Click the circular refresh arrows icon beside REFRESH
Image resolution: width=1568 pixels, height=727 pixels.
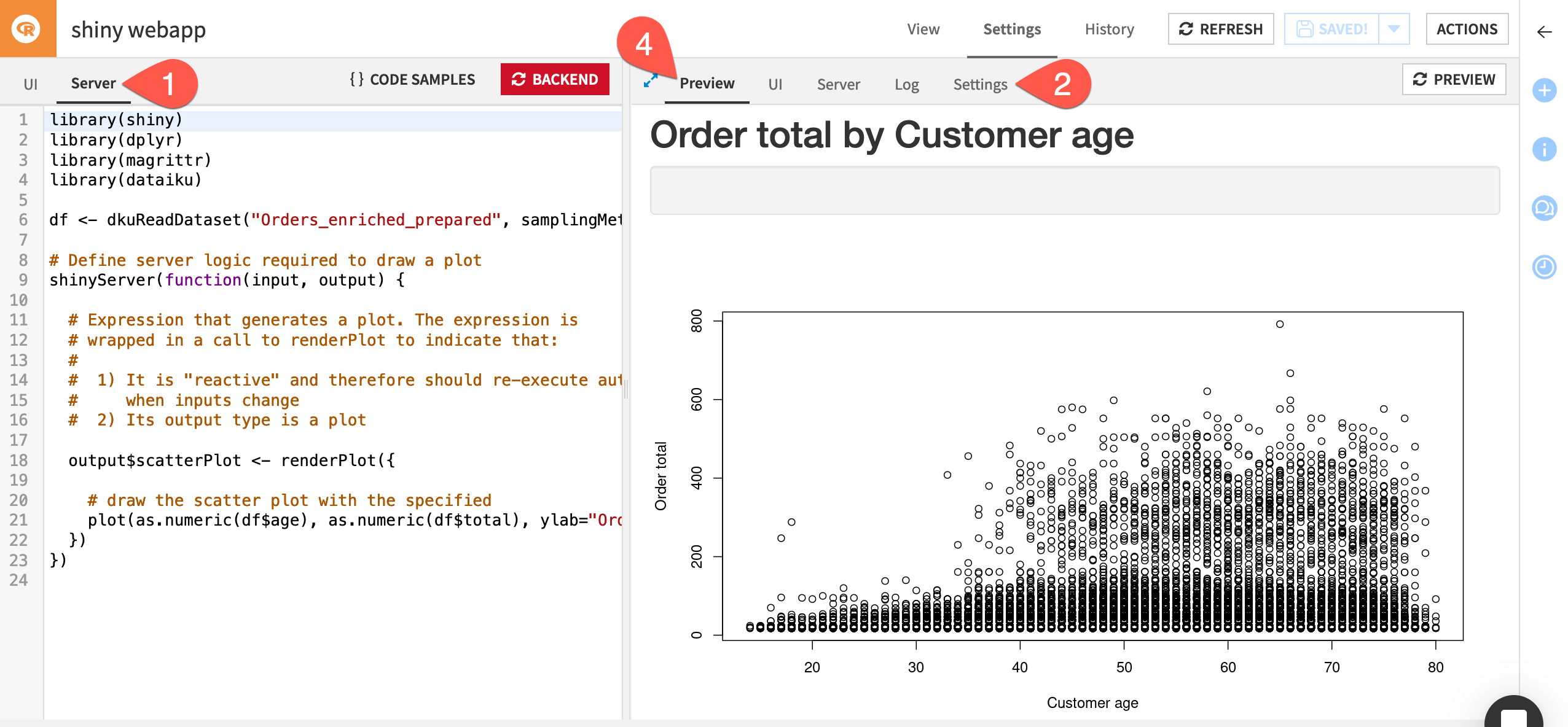coord(1185,28)
